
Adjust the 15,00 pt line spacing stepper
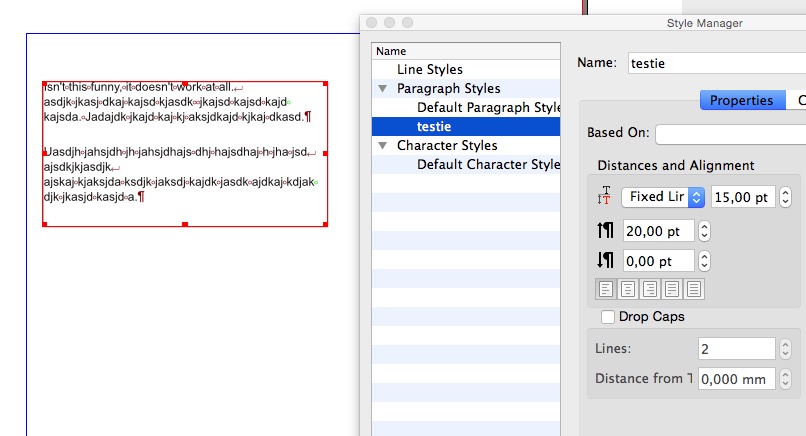click(786, 197)
